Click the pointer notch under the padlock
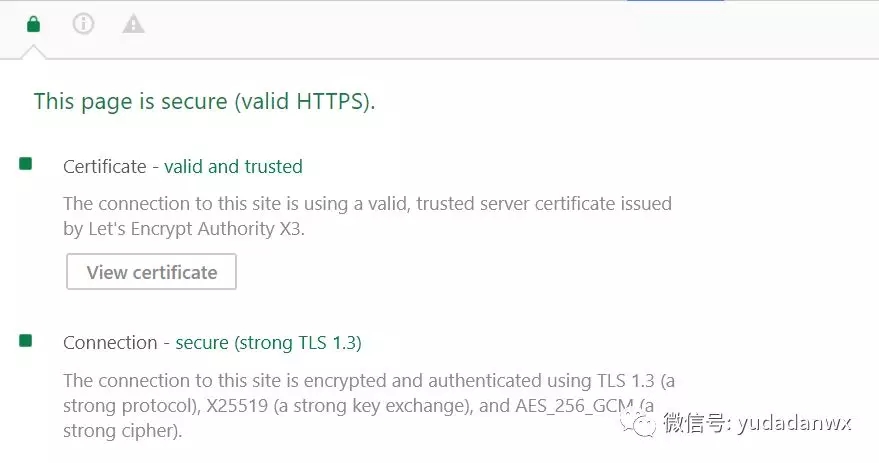Viewport: 879px width, 463px height. click(x=34, y=52)
